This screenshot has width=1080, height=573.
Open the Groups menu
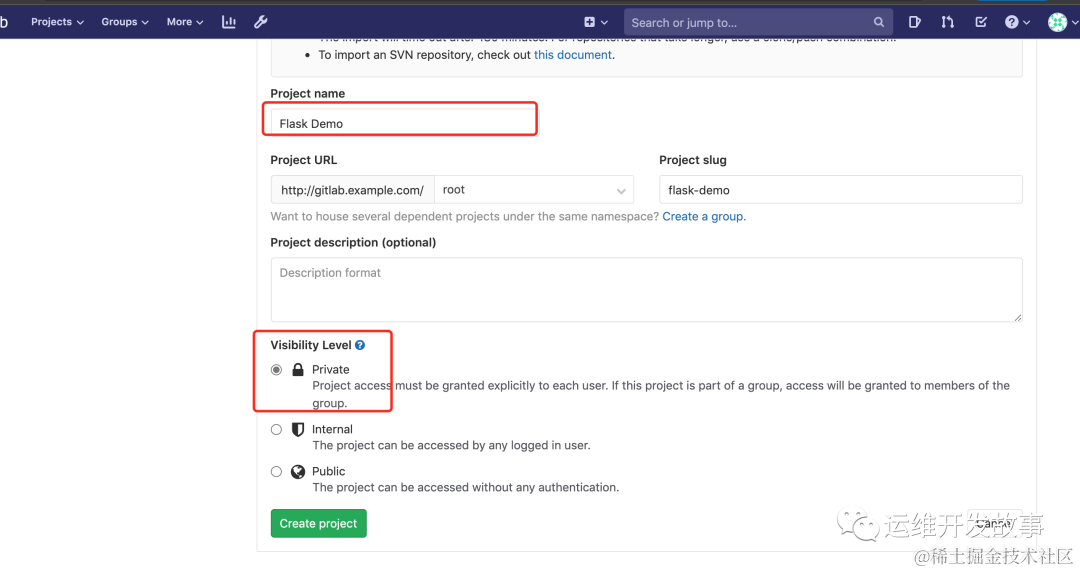[125, 22]
